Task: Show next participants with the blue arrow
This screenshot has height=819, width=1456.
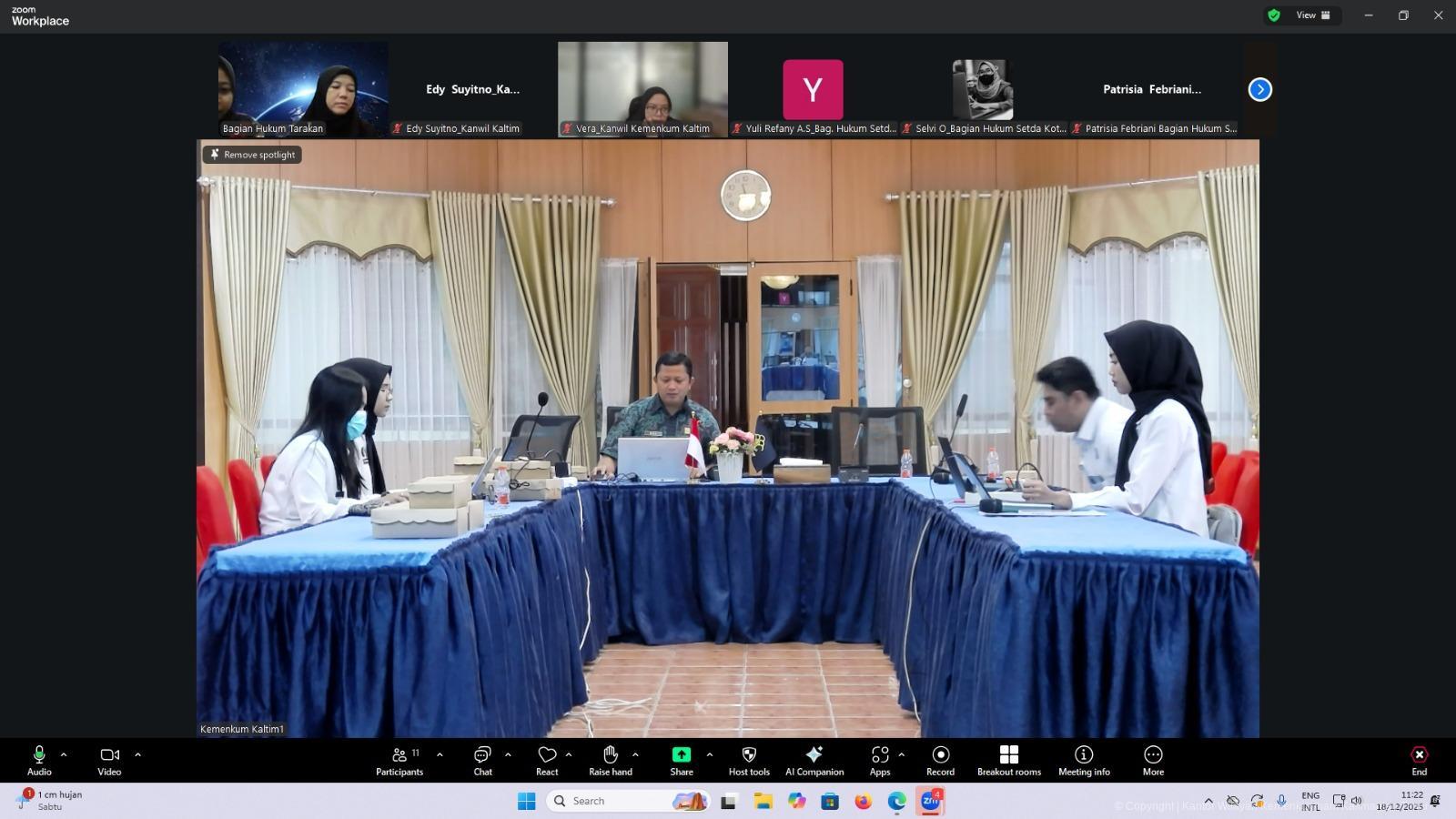Action: (1259, 89)
